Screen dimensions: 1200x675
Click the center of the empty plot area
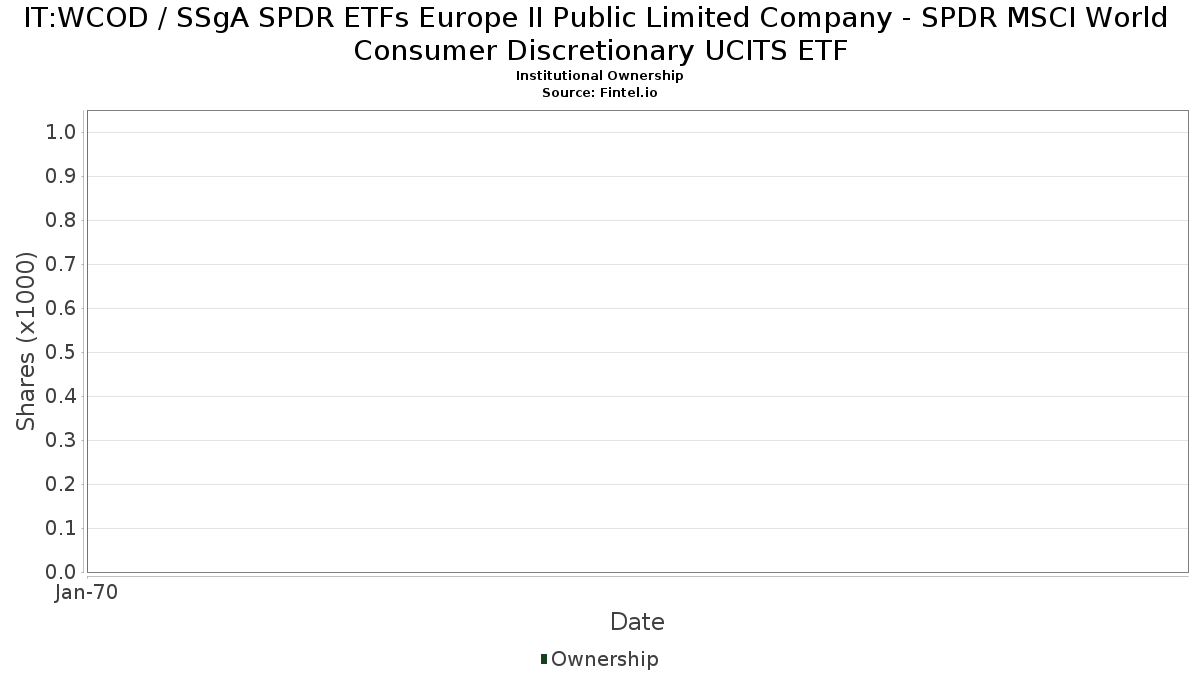pyautogui.click(x=637, y=341)
